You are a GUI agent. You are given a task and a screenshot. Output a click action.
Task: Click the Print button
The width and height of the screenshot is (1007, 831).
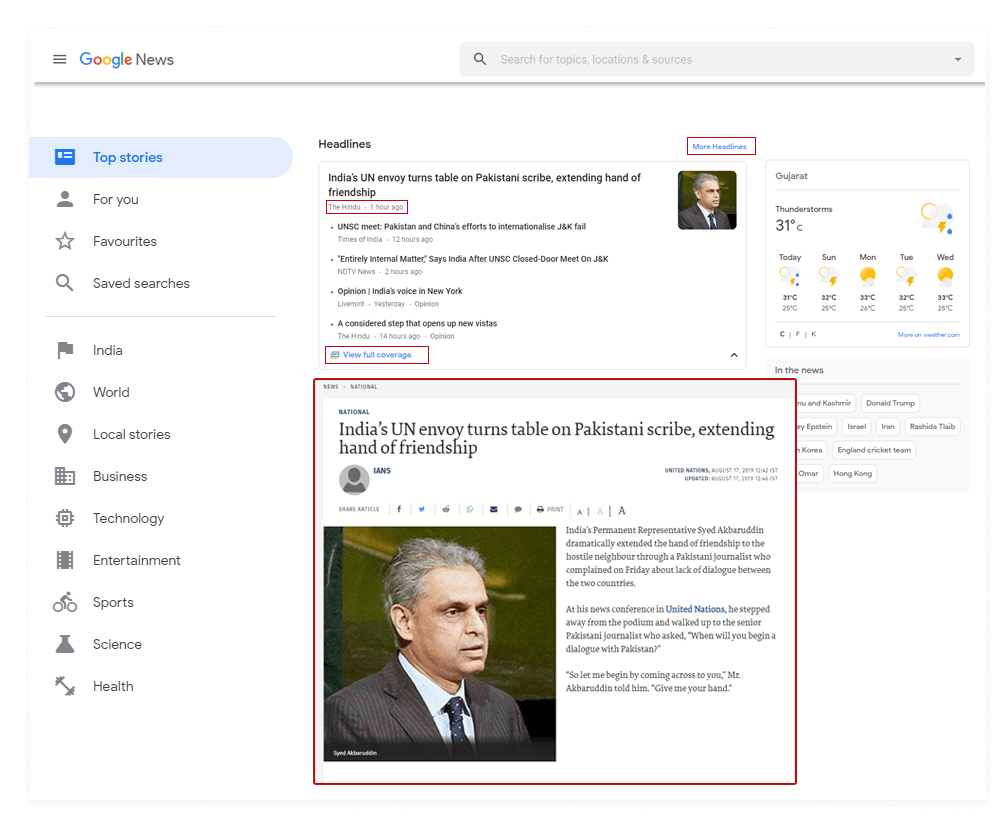pos(550,509)
